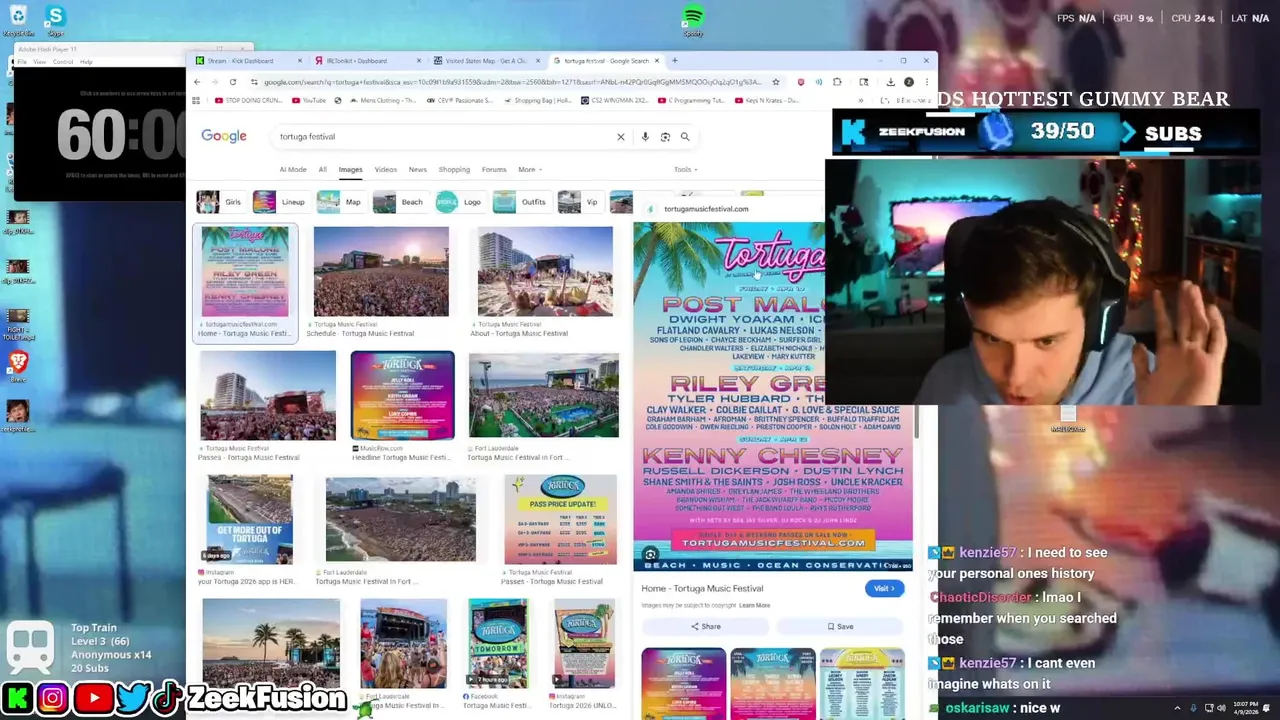Screen dimensions: 1280x720
Task: Filter images by the Logo chip
Action: pyautogui.click(x=460, y=202)
